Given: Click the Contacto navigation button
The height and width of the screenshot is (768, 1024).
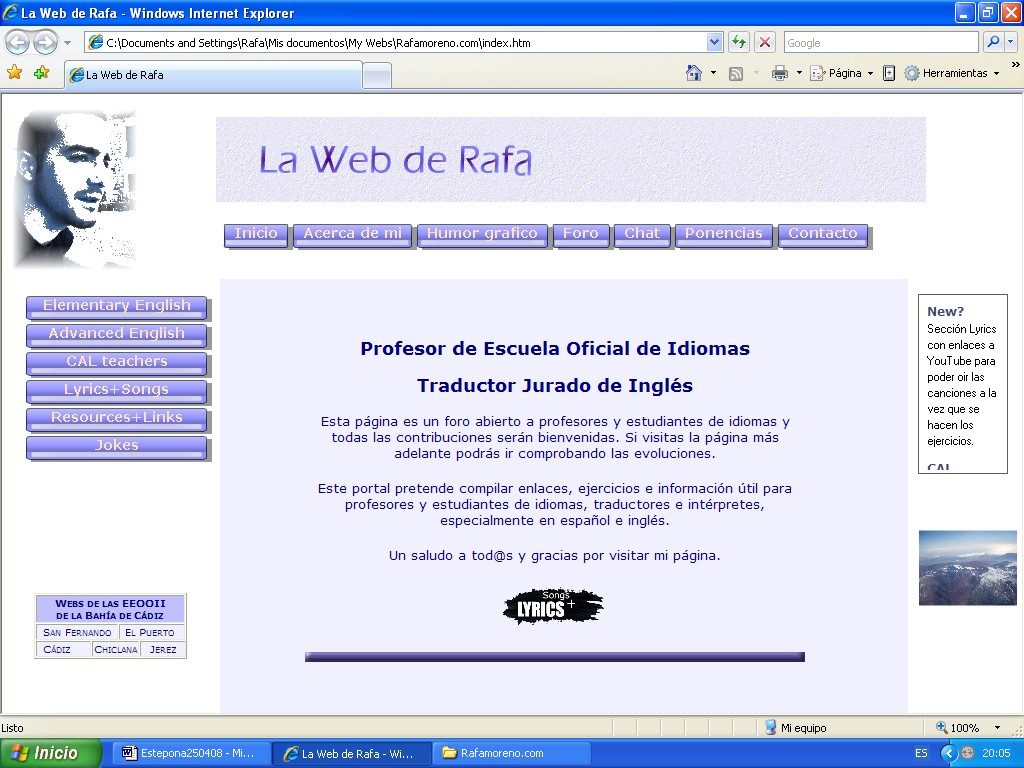Looking at the screenshot, I should tap(822, 234).
